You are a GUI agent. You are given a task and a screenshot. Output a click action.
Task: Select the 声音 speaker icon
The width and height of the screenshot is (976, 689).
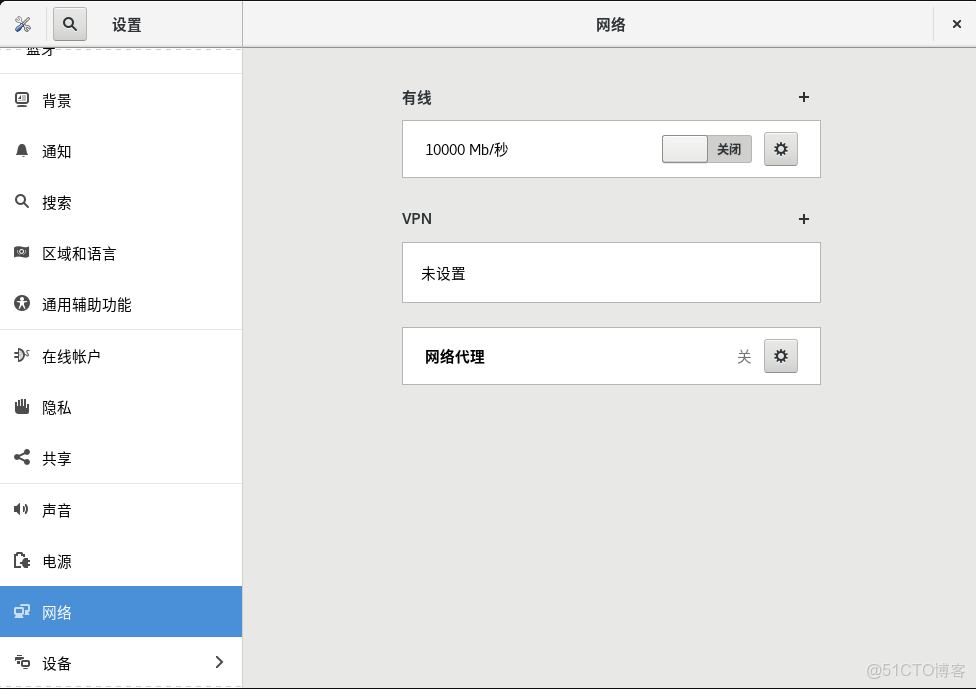coord(22,510)
